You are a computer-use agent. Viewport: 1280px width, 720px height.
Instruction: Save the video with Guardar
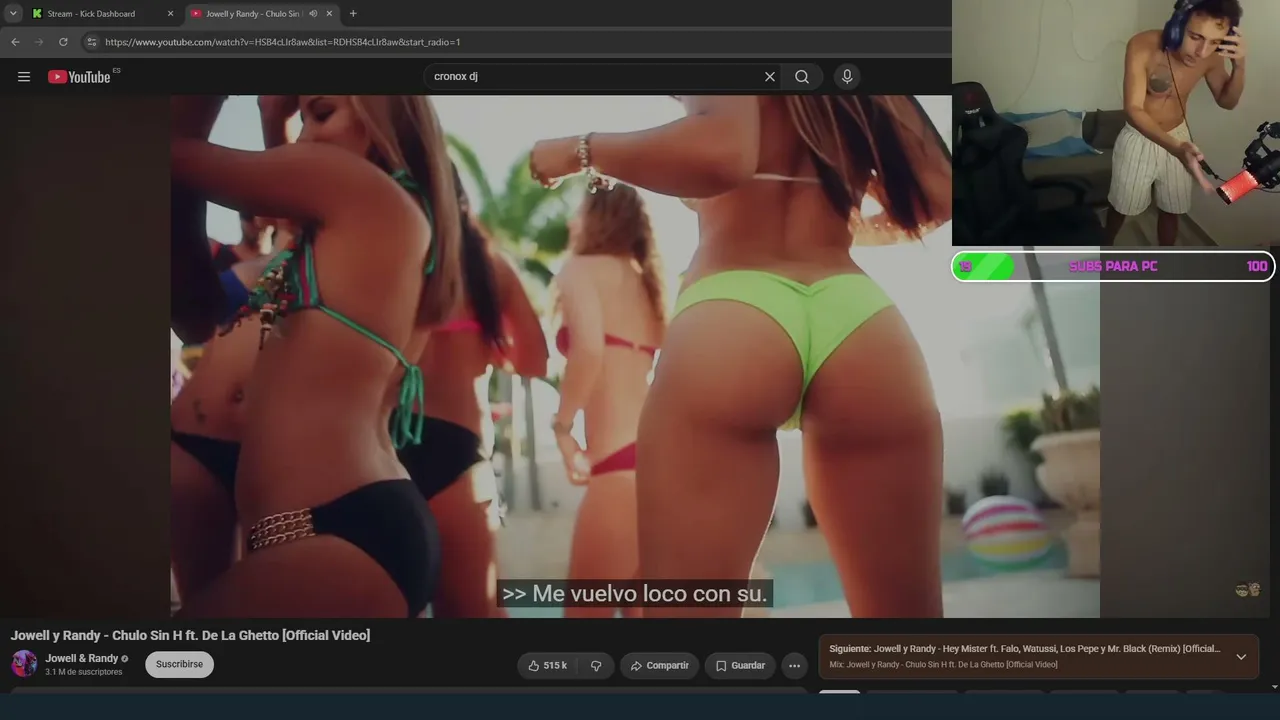(x=741, y=665)
